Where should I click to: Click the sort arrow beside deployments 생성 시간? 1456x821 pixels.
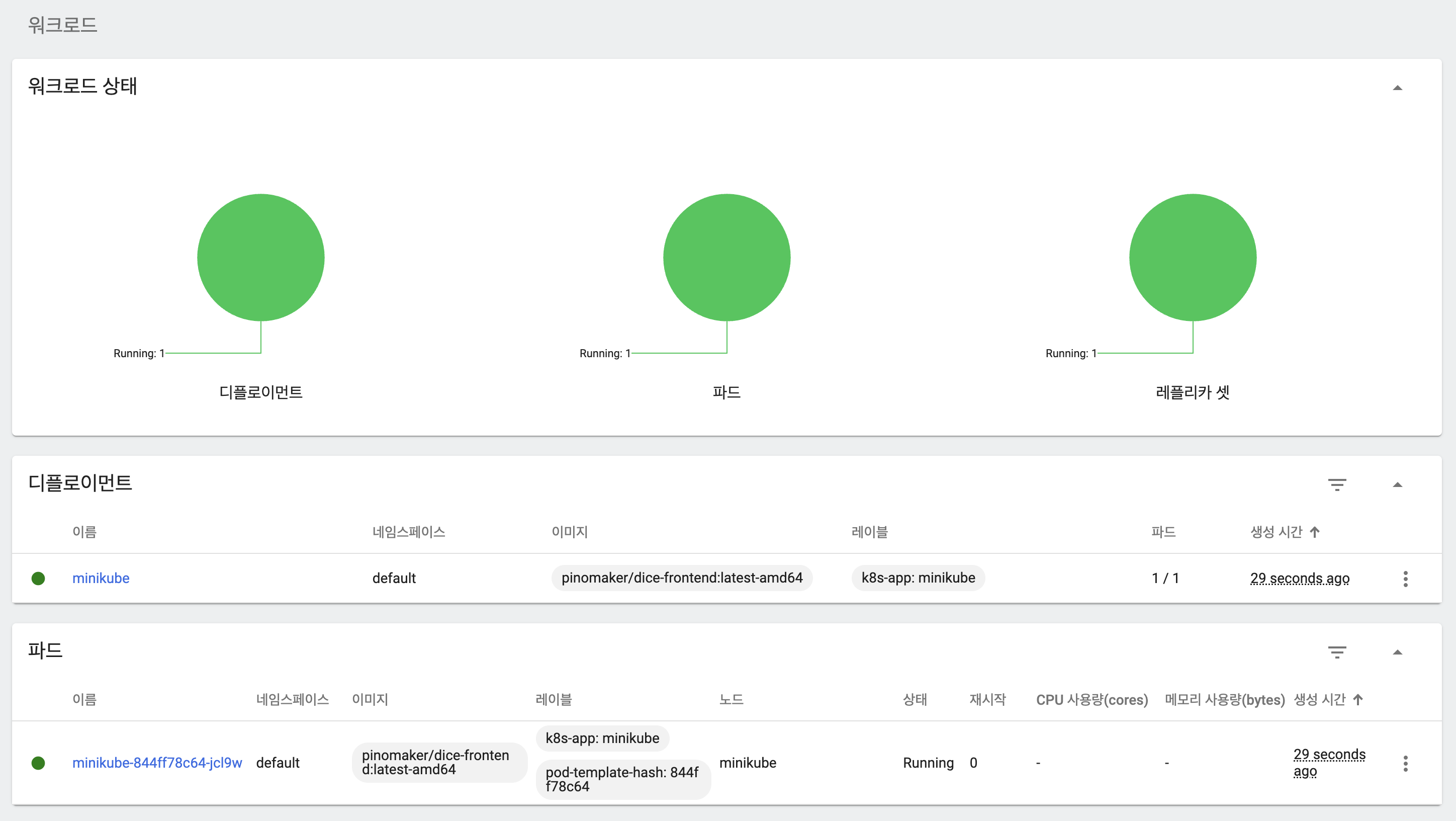click(1315, 532)
